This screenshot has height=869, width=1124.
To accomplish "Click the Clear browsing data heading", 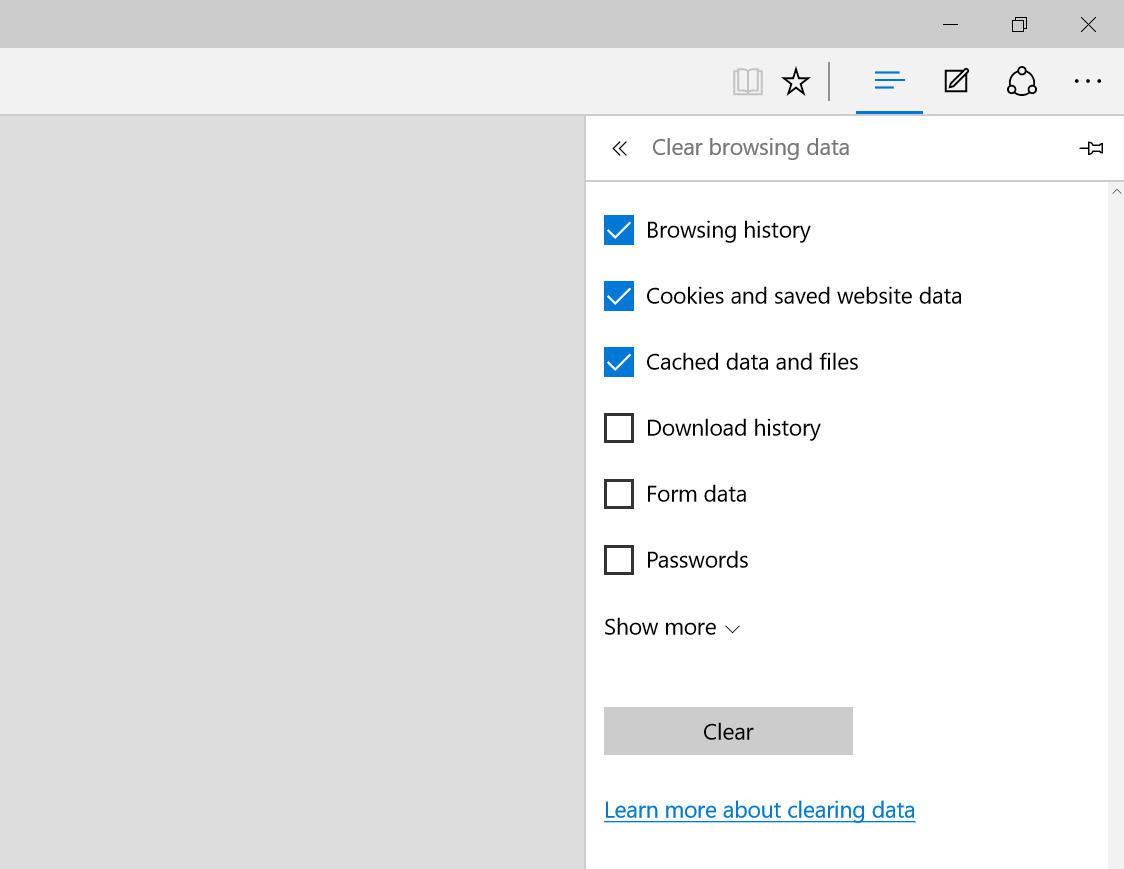I will pos(751,148).
